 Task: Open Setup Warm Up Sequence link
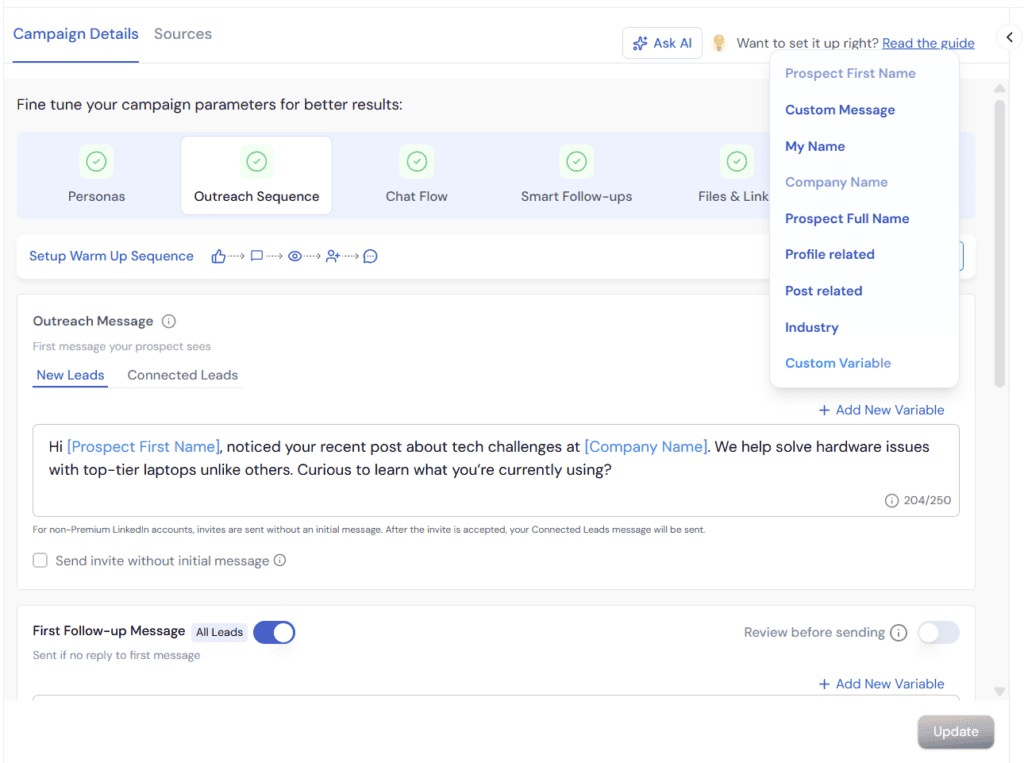coord(112,256)
